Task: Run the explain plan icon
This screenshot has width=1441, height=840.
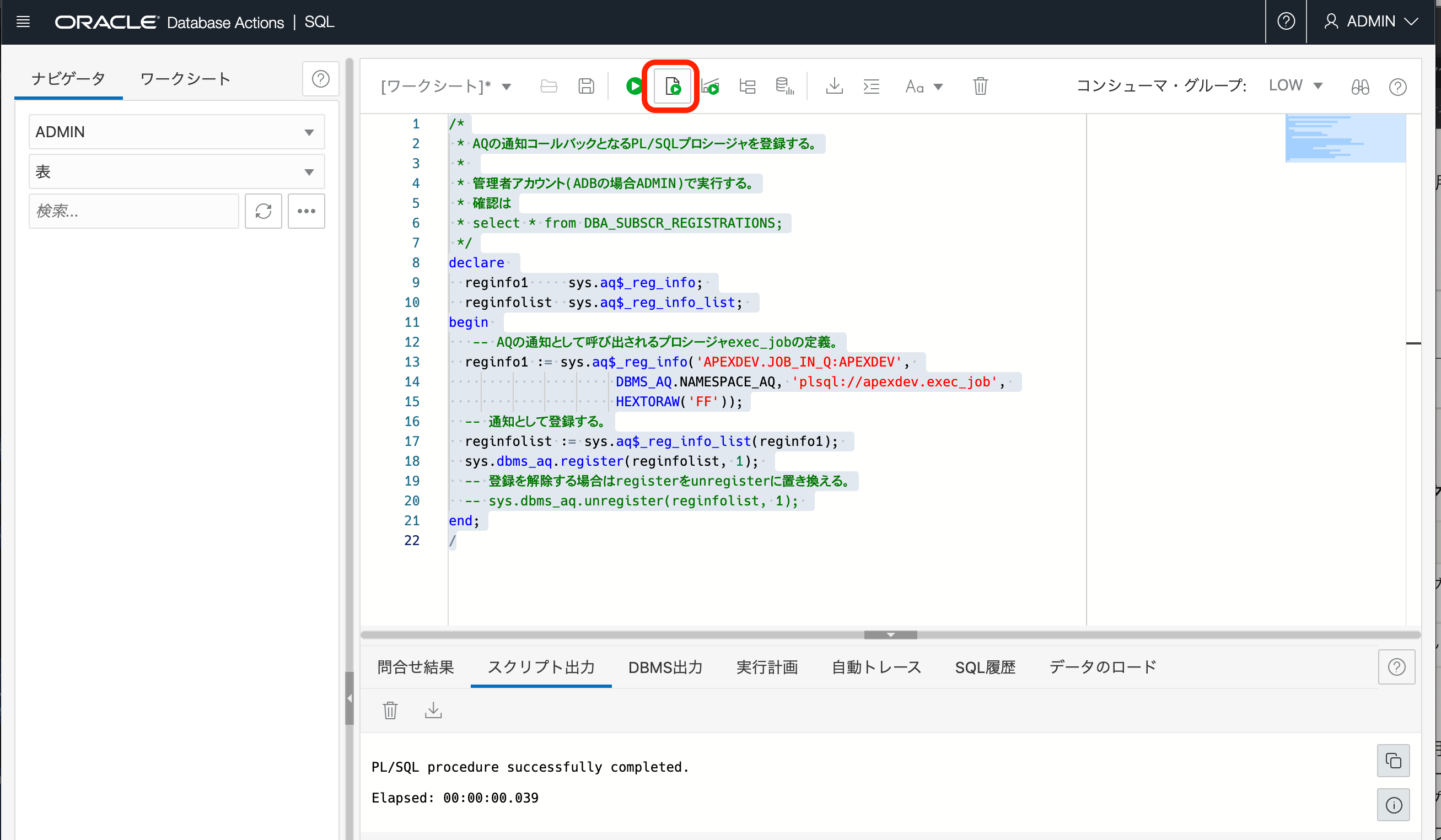Action: (x=710, y=87)
